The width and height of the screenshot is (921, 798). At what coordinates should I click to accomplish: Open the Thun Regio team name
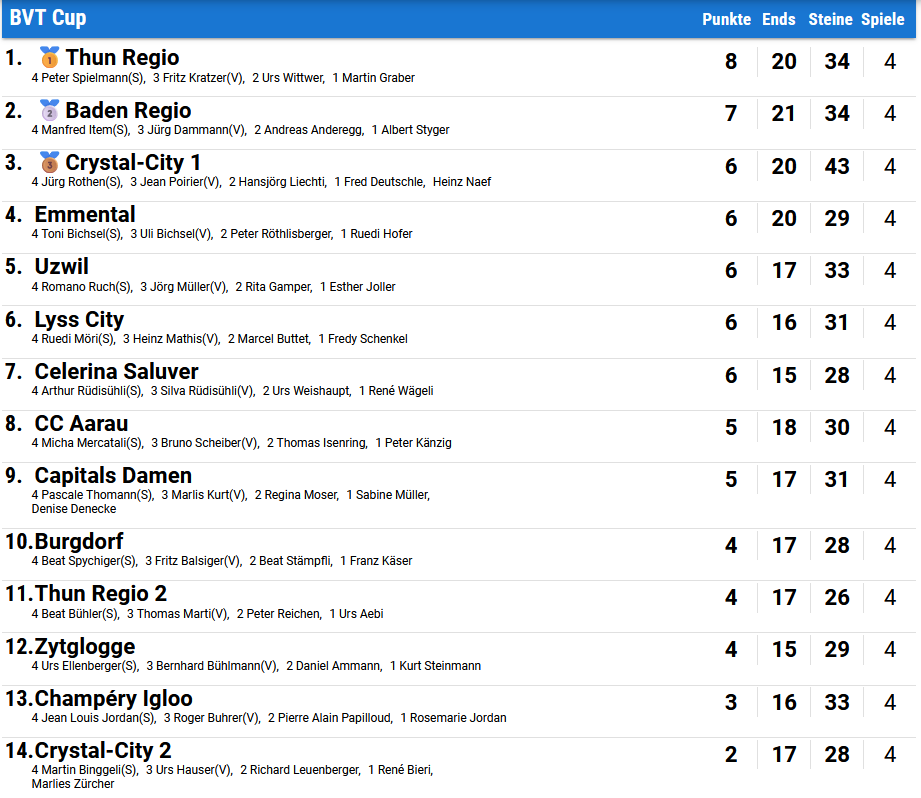click(x=122, y=58)
